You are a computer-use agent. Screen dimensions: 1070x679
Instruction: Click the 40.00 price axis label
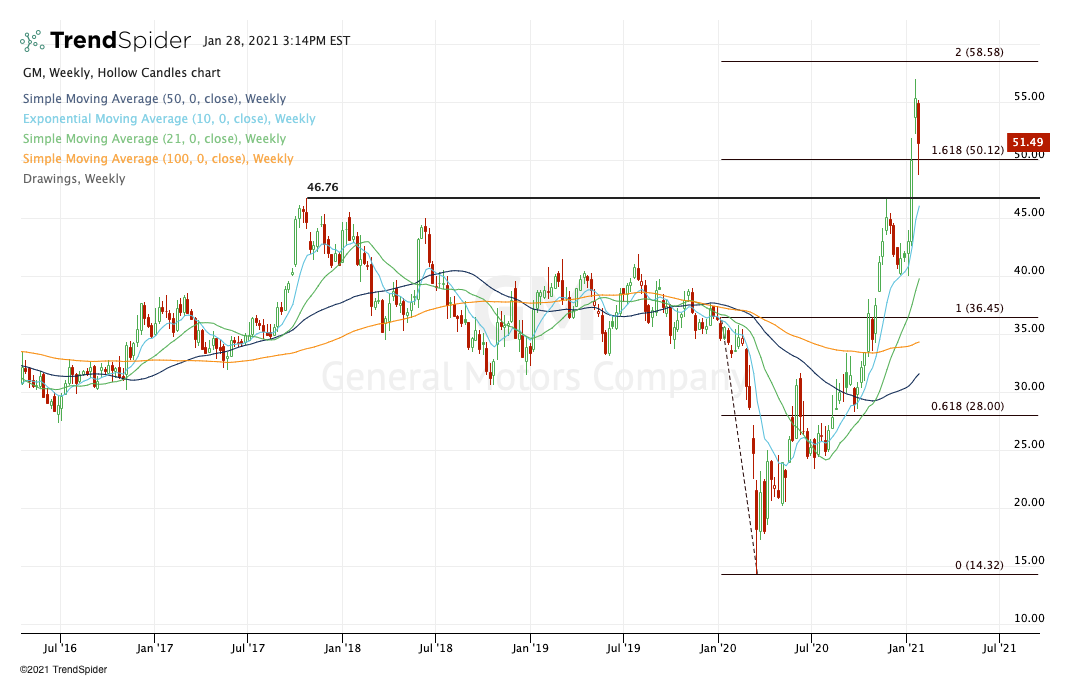1029,270
